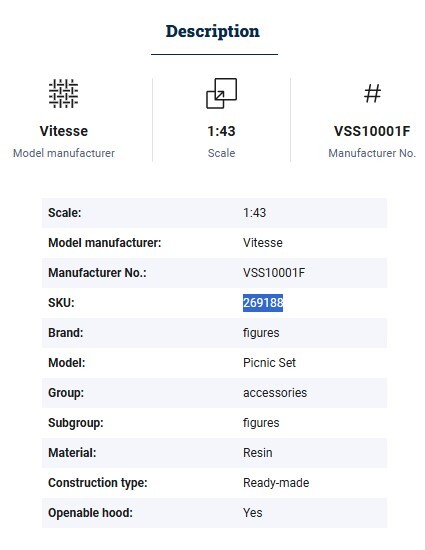This screenshot has height=550, width=425.
Task: Click the Openable hood Yes value
Action: tap(252, 512)
